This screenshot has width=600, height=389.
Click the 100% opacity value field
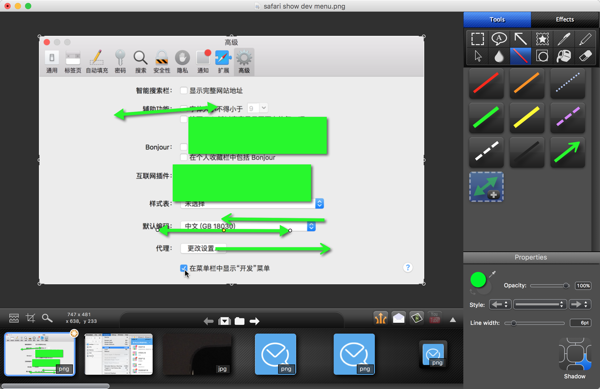point(583,285)
